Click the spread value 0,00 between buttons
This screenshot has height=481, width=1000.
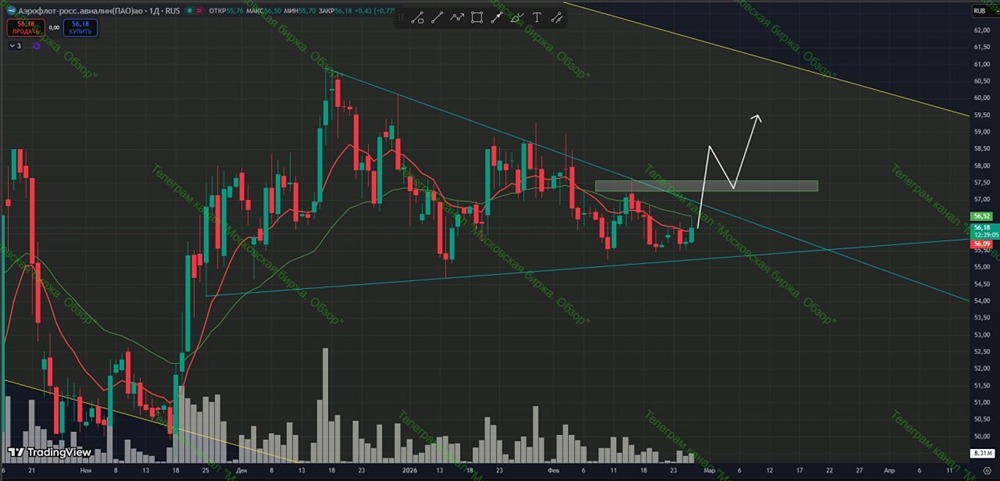(x=54, y=27)
